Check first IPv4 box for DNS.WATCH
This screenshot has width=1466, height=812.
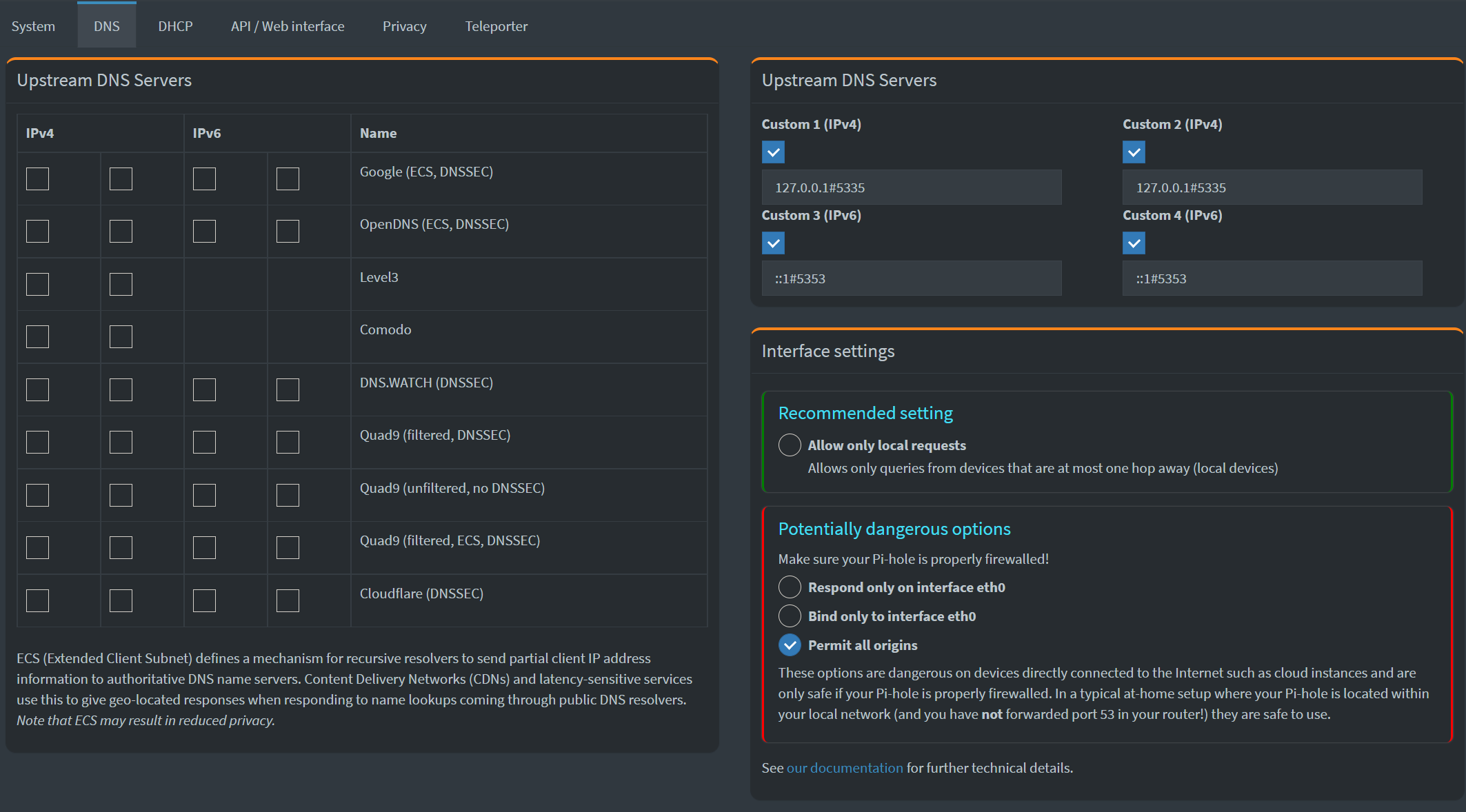(x=37, y=389)
